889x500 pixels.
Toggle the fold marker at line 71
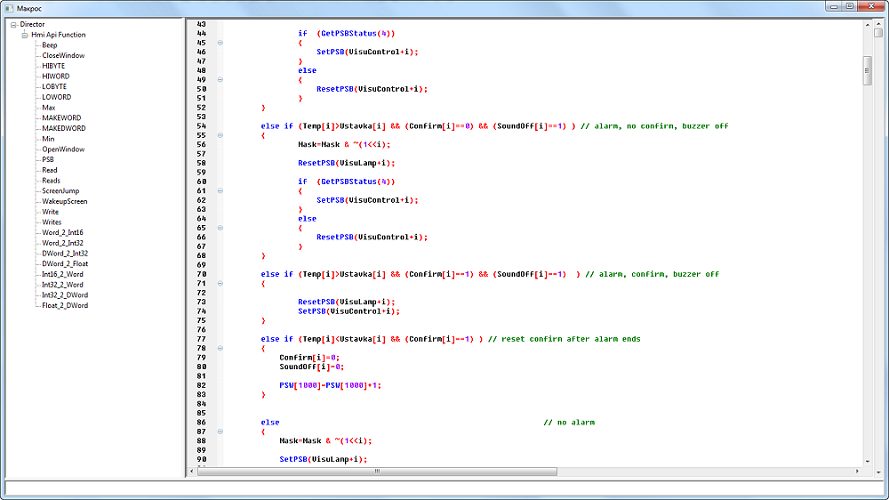tap(220, 284)
